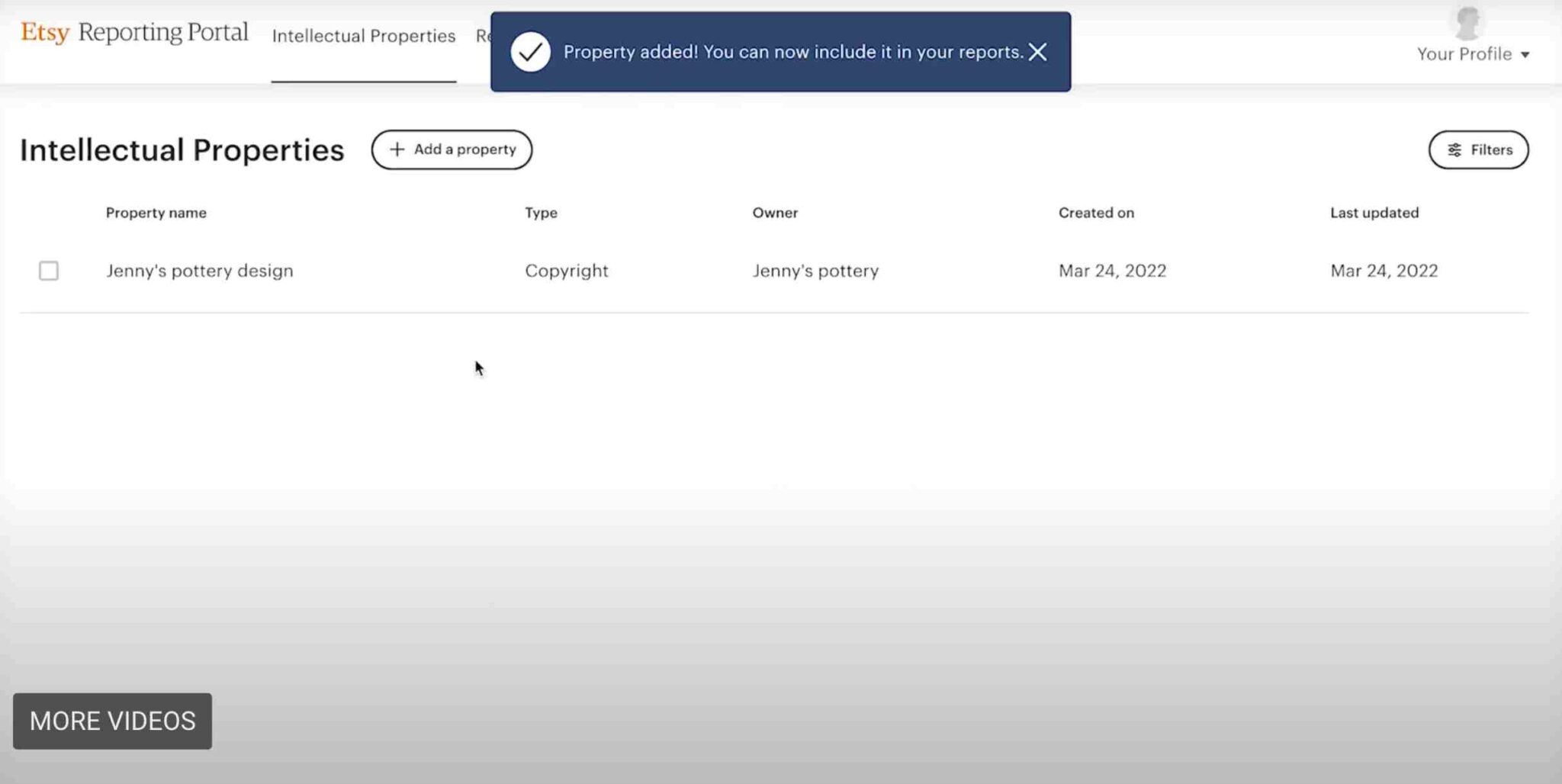
Task: Open the profile avatar picture
Action: click(1467, 21)
